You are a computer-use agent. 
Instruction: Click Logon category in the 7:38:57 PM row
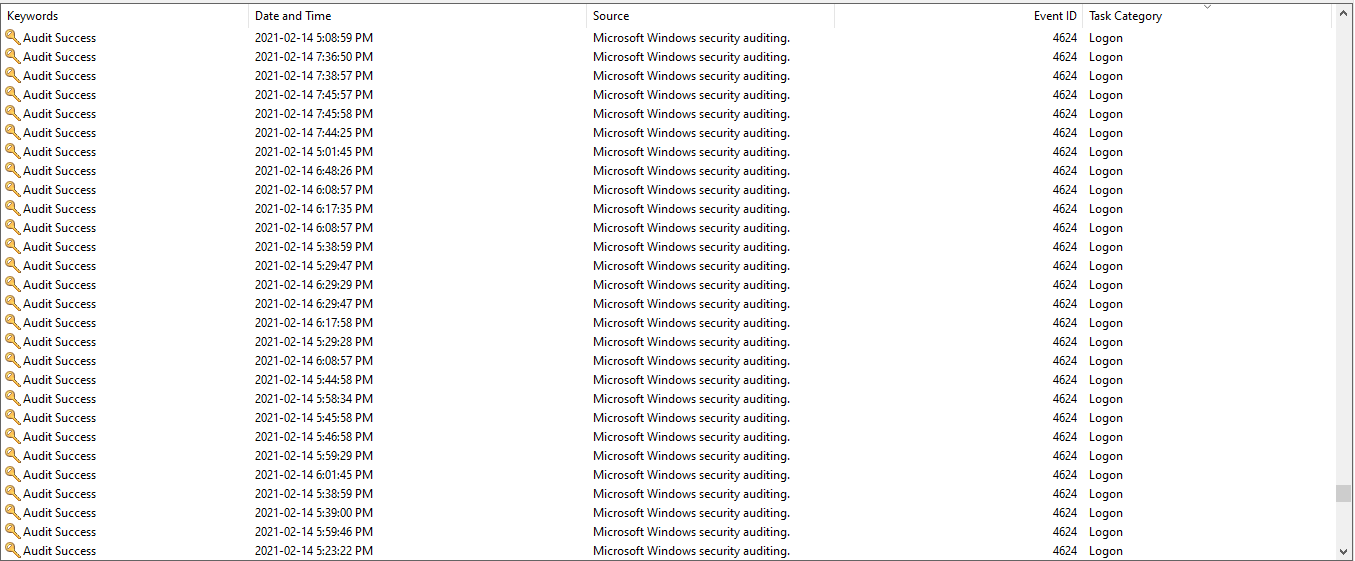tap(1106, 76)
